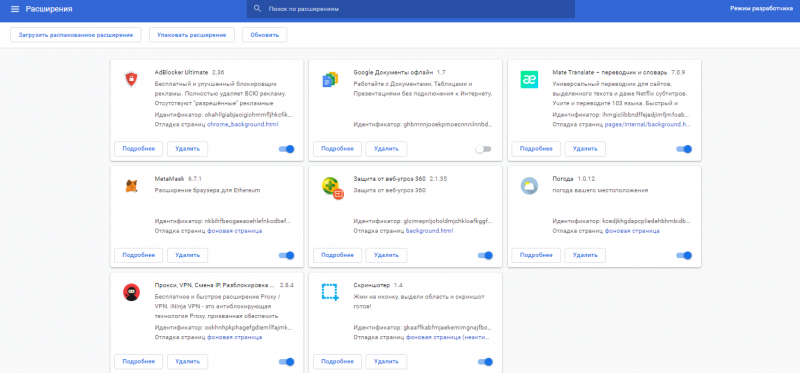Open Скриншотер фоновая страница (неакти... link
The image size is (800, 373).
point(448,337)
